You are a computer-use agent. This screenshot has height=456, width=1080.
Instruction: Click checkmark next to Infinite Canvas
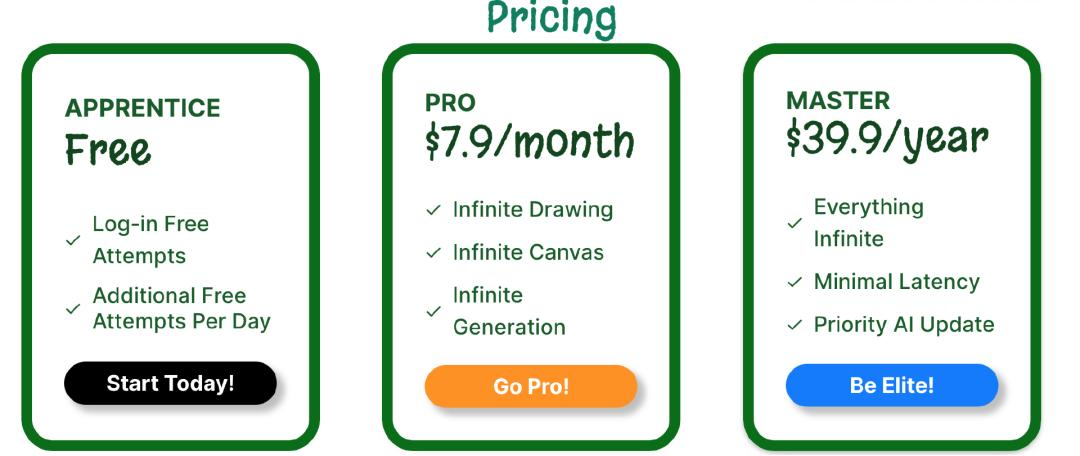pyautogui.click(x=433, y=253)
